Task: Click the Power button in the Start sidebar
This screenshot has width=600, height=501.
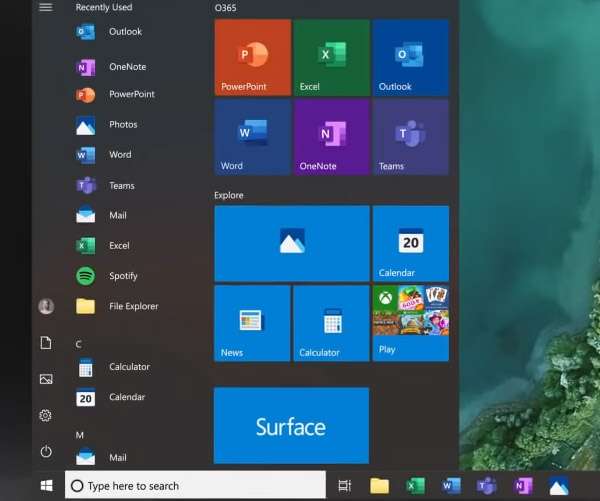Action: point(45,452)
